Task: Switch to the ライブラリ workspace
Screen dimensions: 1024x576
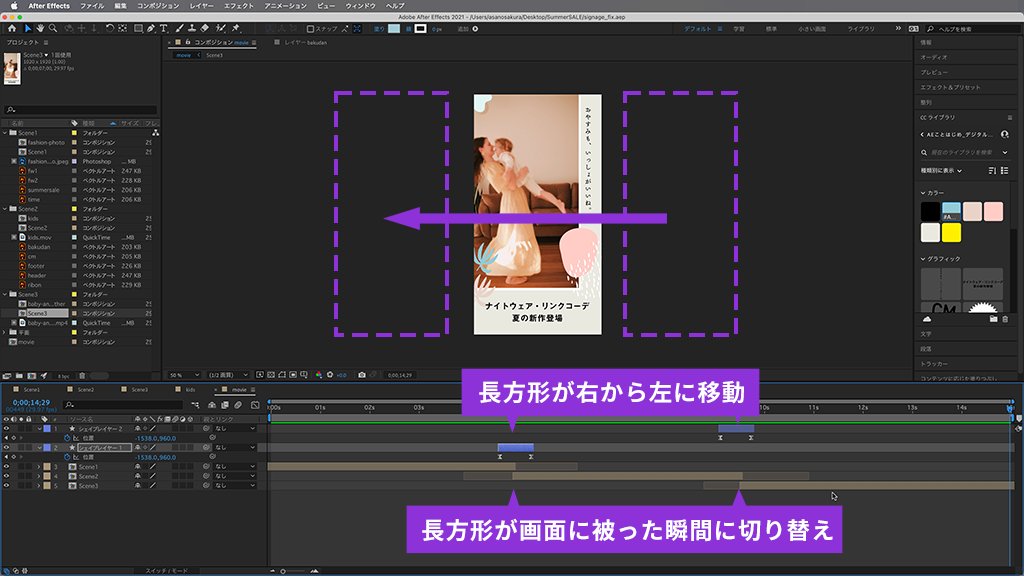Action: (861, 29)
